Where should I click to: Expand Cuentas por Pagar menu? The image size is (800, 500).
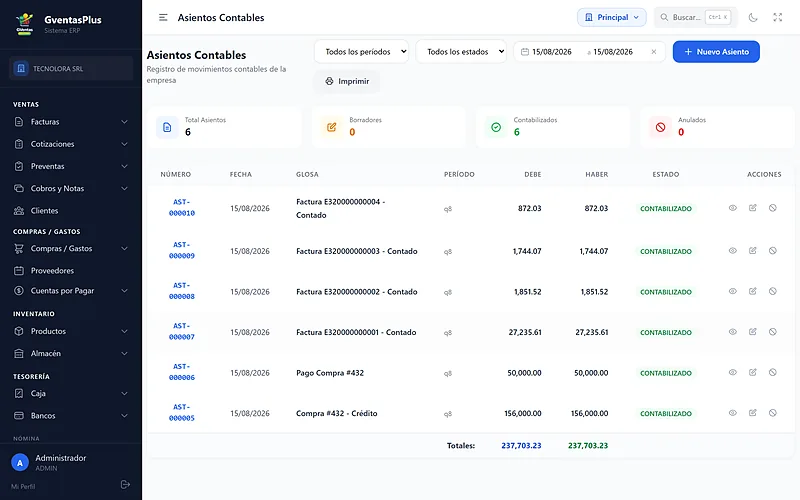(71, 291)
